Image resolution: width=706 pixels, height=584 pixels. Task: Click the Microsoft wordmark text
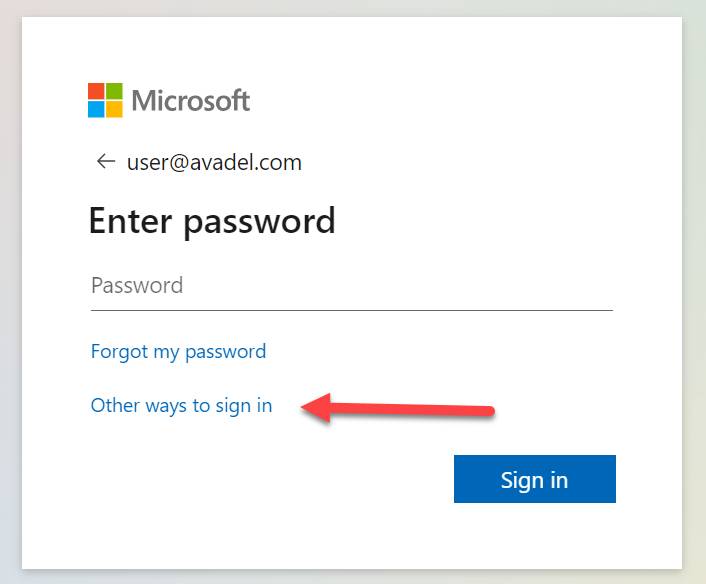pyautogui.click(x=190, y=100)
